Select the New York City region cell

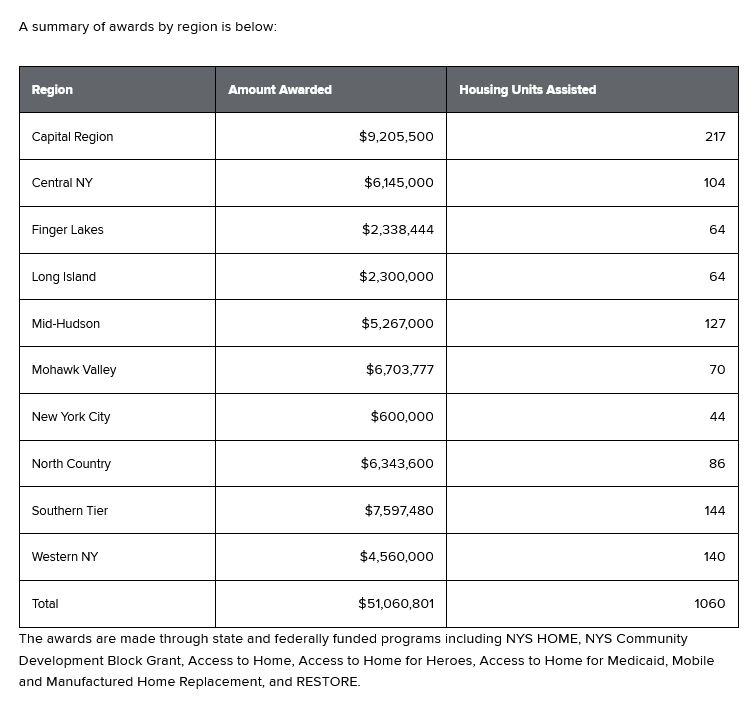(71, 417)
